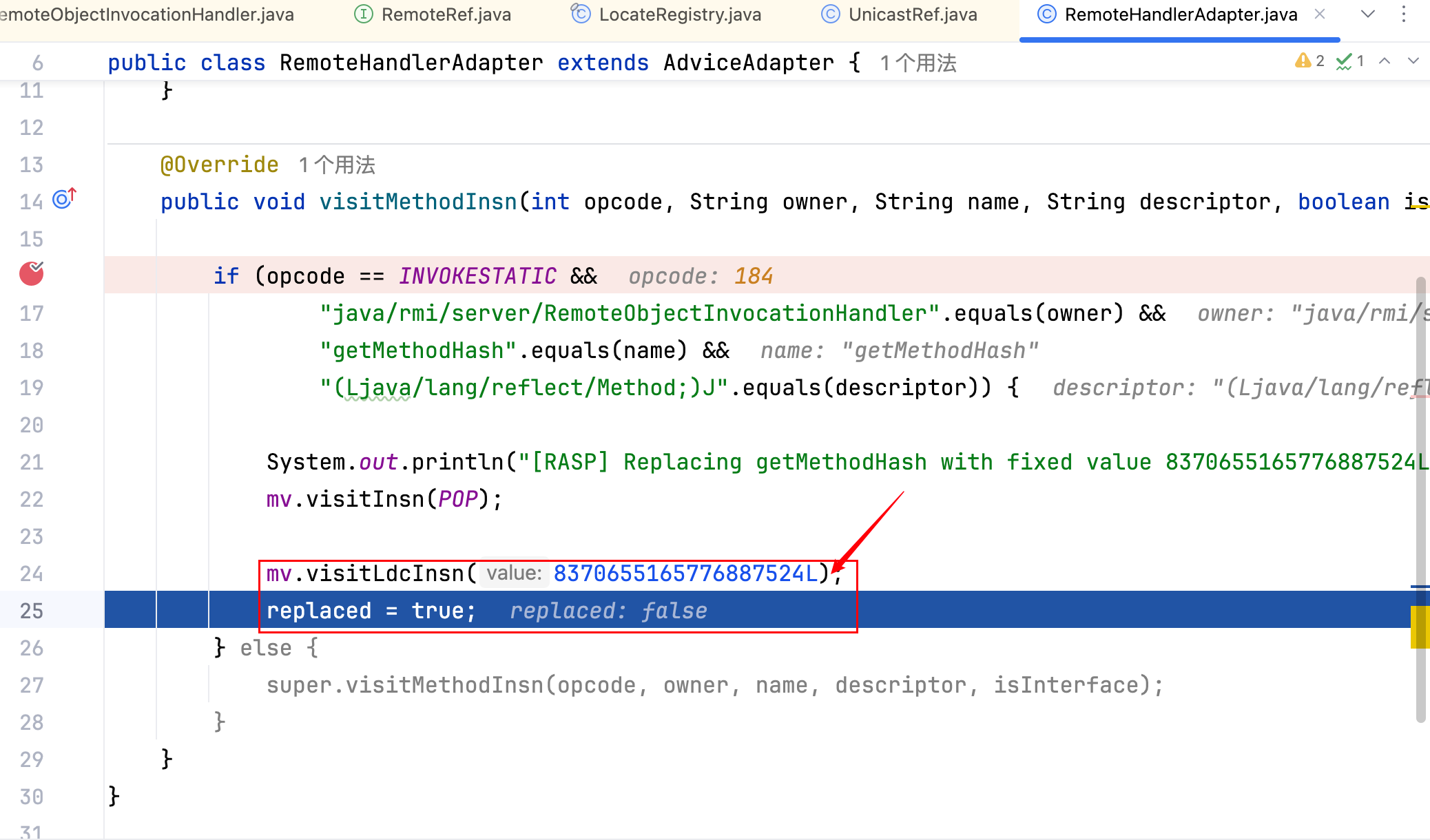Switch to the LocateRegistry.java tab
This screenshot has width=1430, height=840.
pyautogui.click(x=679, y=14)
